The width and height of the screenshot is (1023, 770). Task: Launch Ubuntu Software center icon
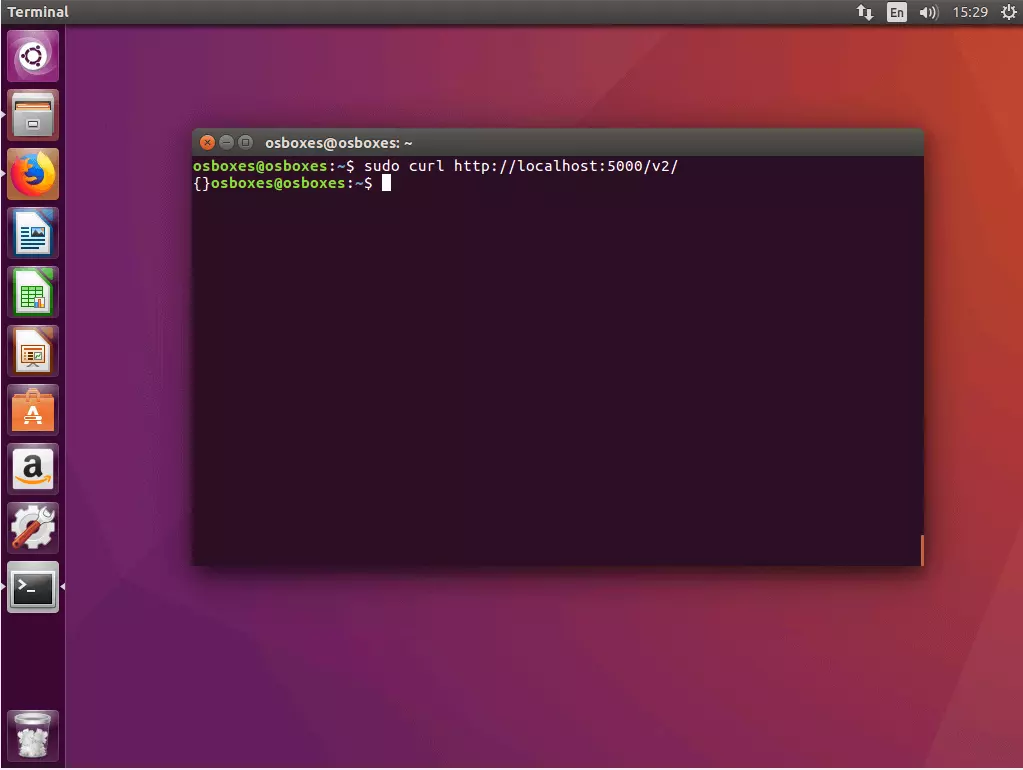33,410
